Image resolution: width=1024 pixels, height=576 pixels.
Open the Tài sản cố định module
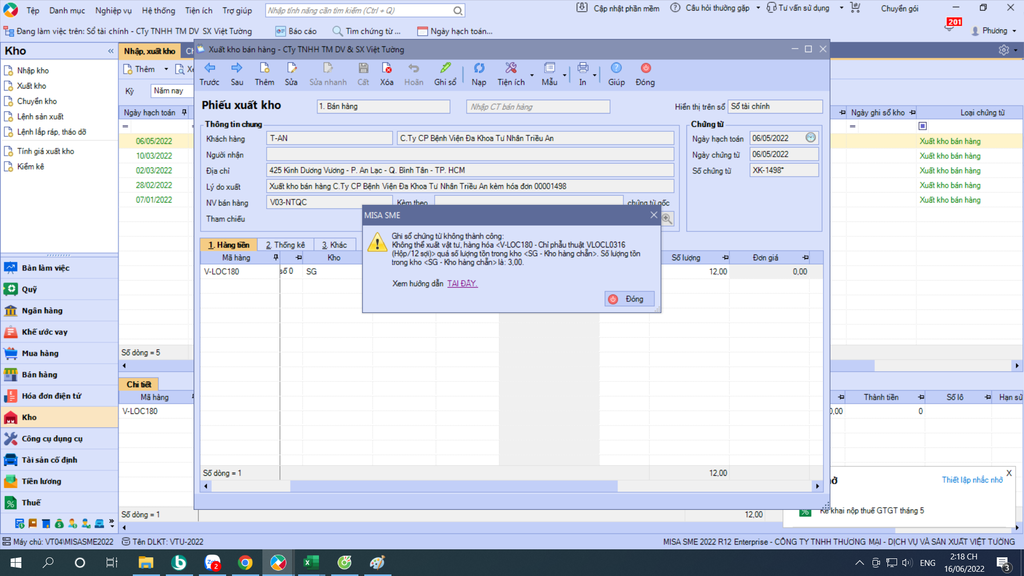click(x=59, y=460)
